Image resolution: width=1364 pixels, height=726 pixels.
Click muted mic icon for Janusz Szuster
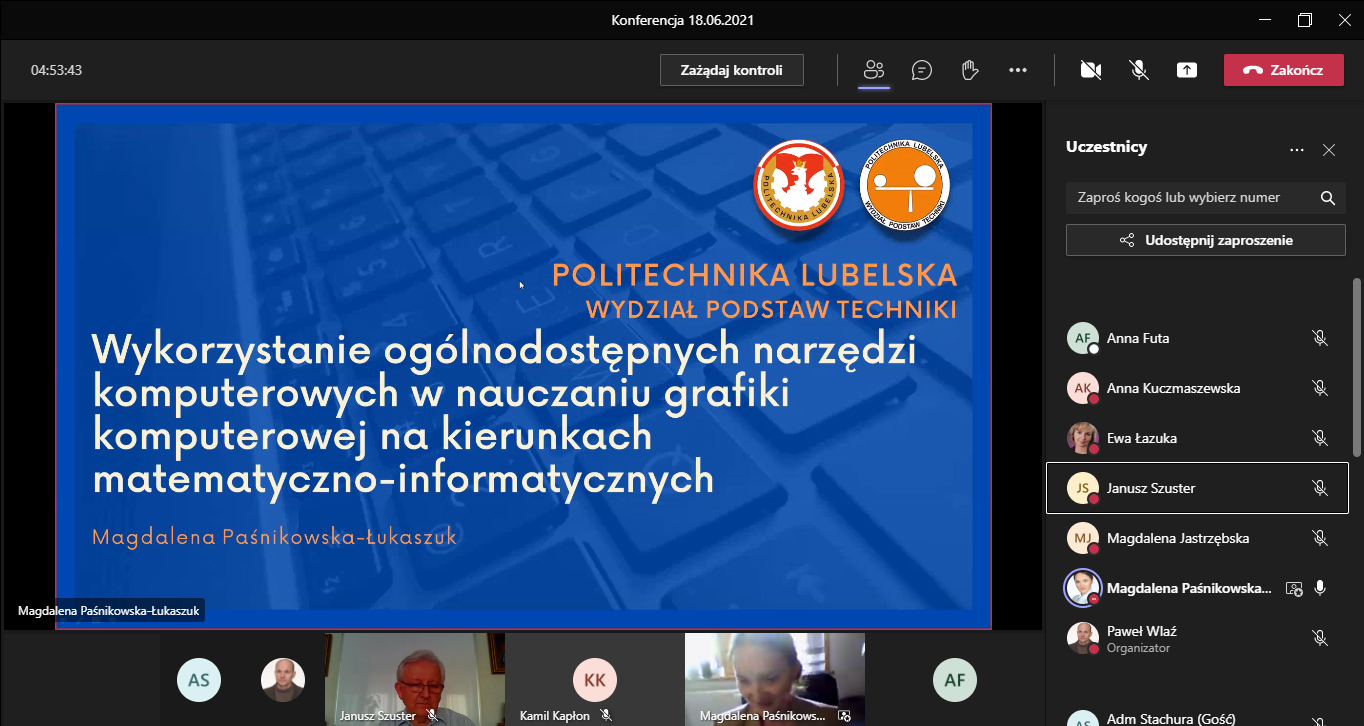[1320, 488]
